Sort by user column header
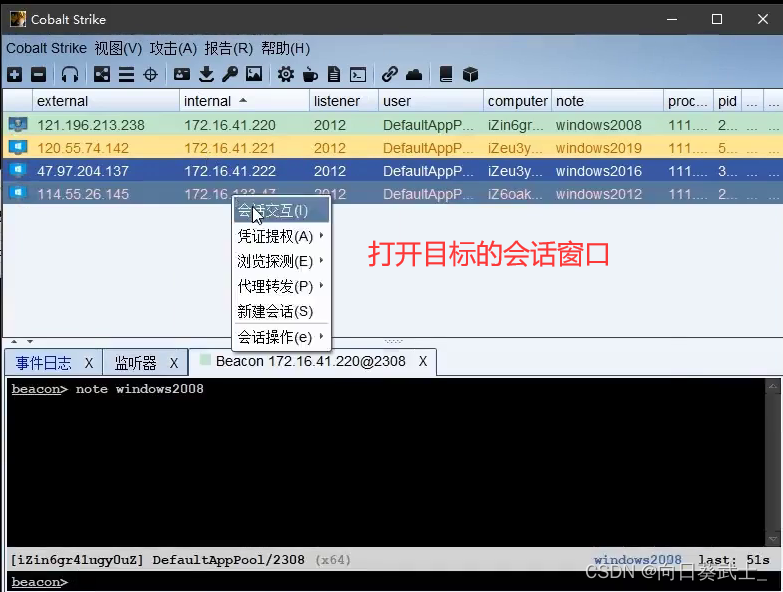The image size is (783, 592). point(430,101)
